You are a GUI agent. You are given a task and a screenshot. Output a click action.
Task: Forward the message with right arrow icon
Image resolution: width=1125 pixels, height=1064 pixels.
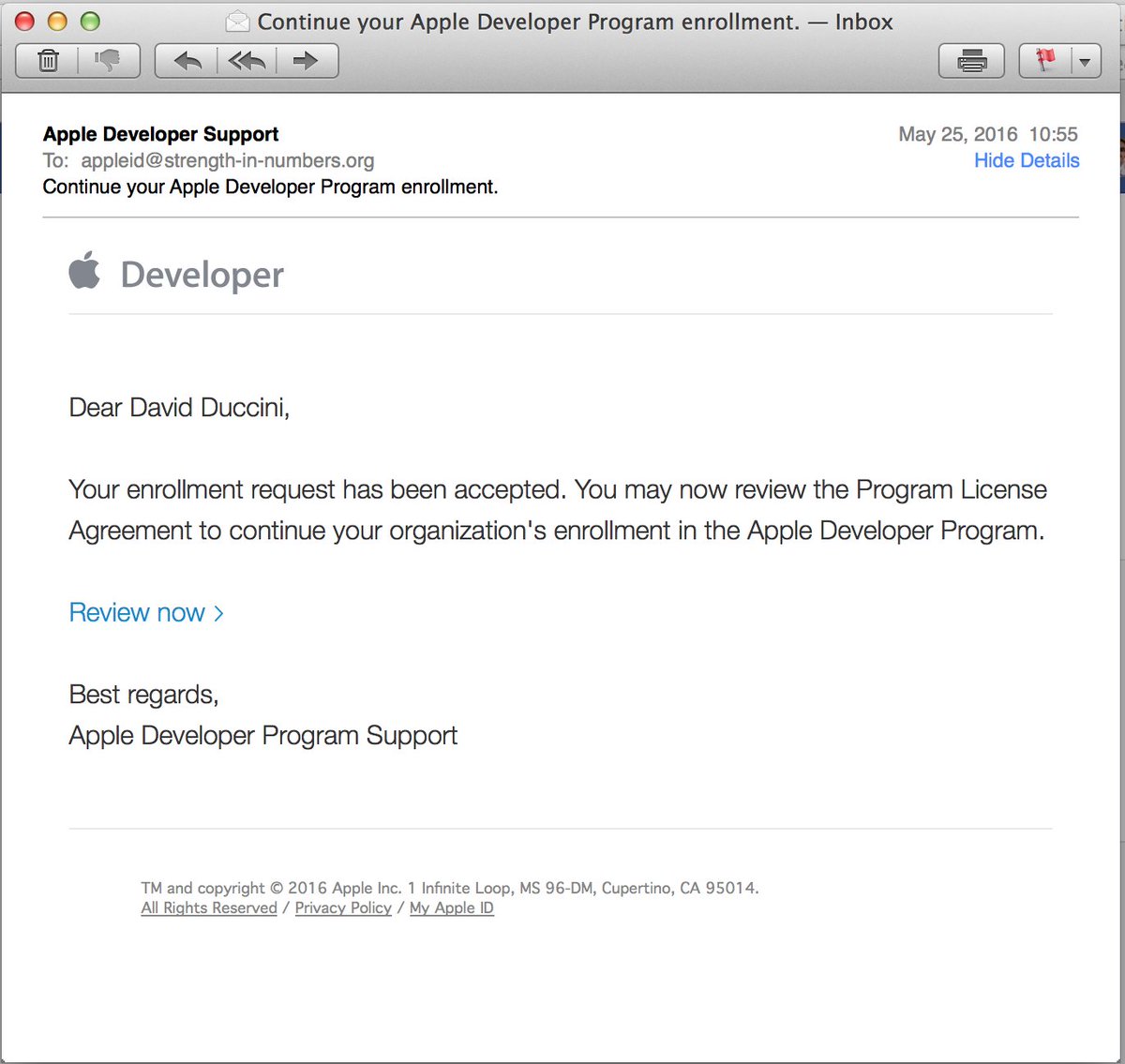(307, 61)
